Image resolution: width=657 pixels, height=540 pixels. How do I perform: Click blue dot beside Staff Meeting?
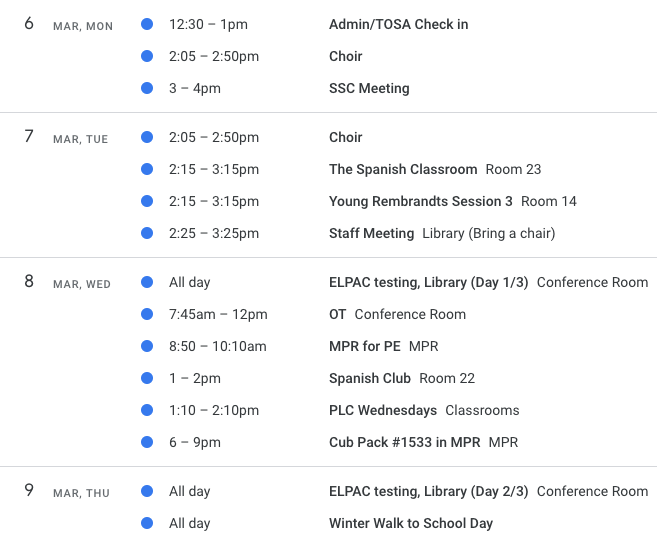pyautogui.click(x=147, y=233)
